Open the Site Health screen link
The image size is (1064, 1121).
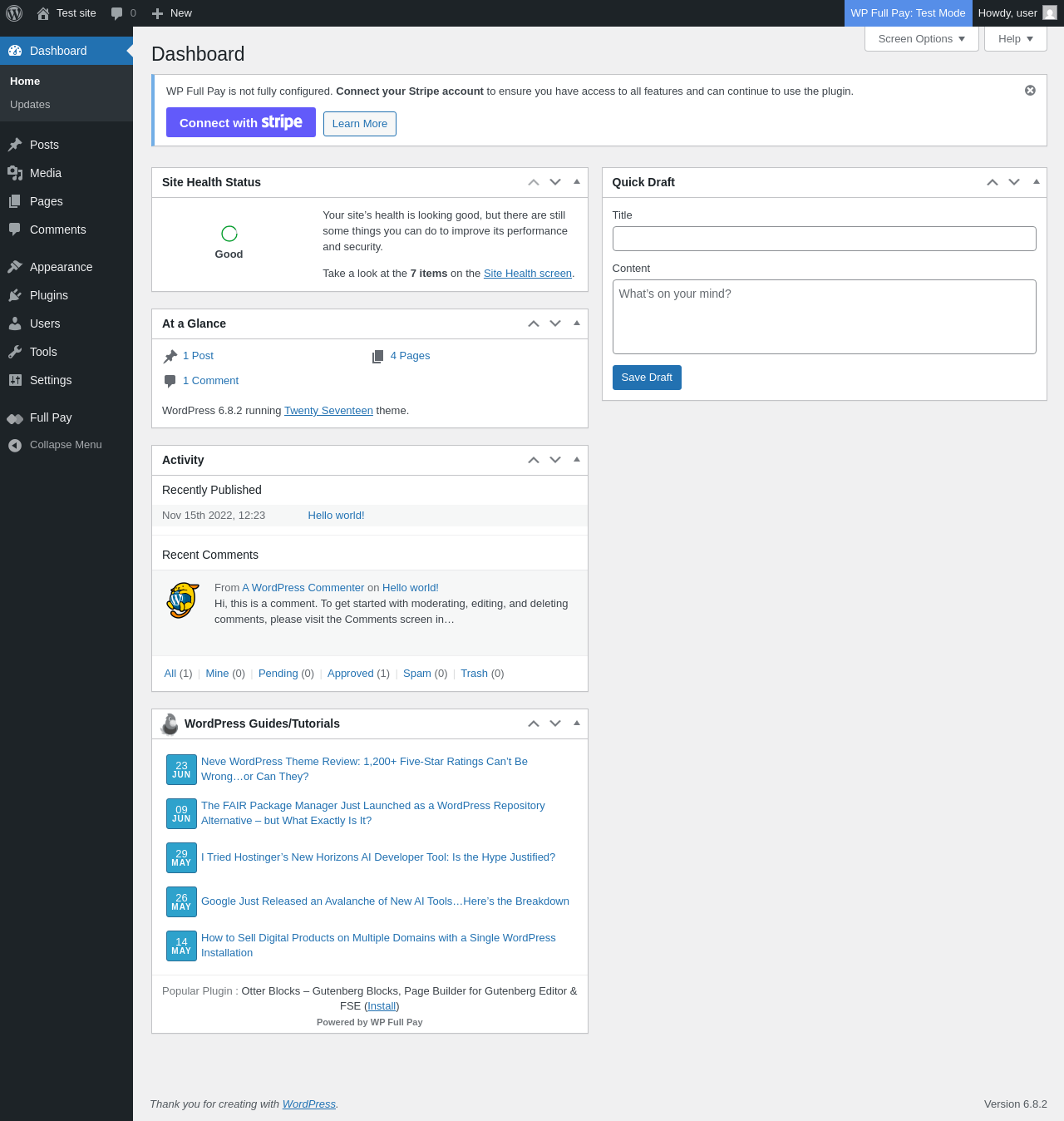pos(528,274)
